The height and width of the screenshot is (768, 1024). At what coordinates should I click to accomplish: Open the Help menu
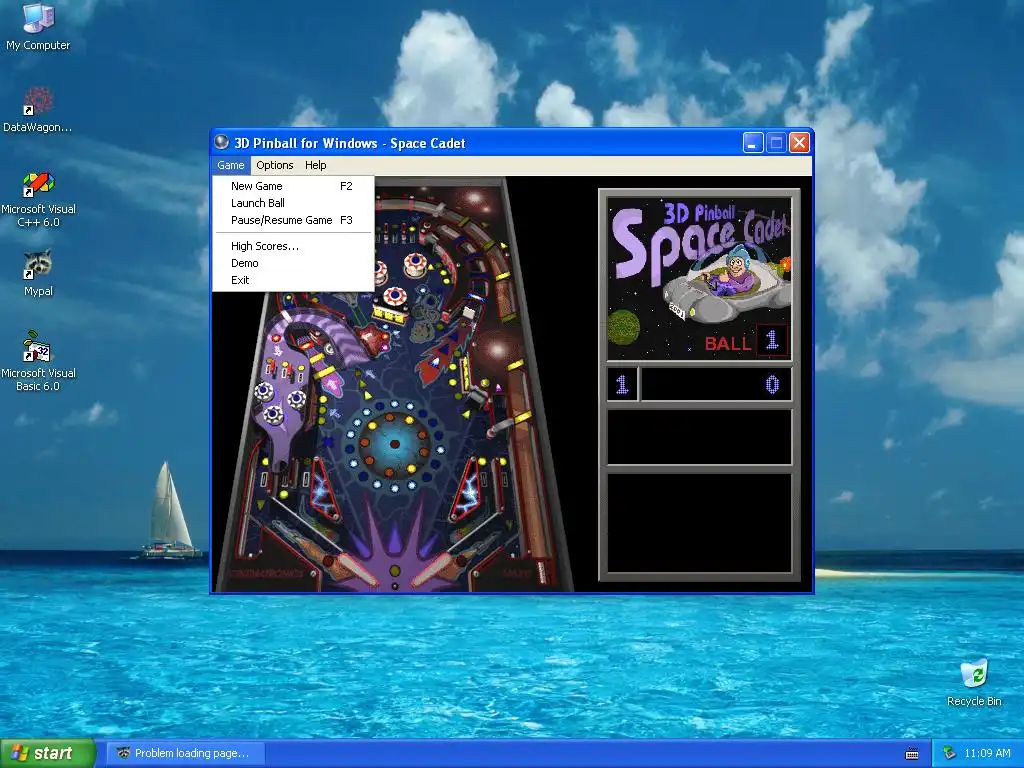click(315, 165)
